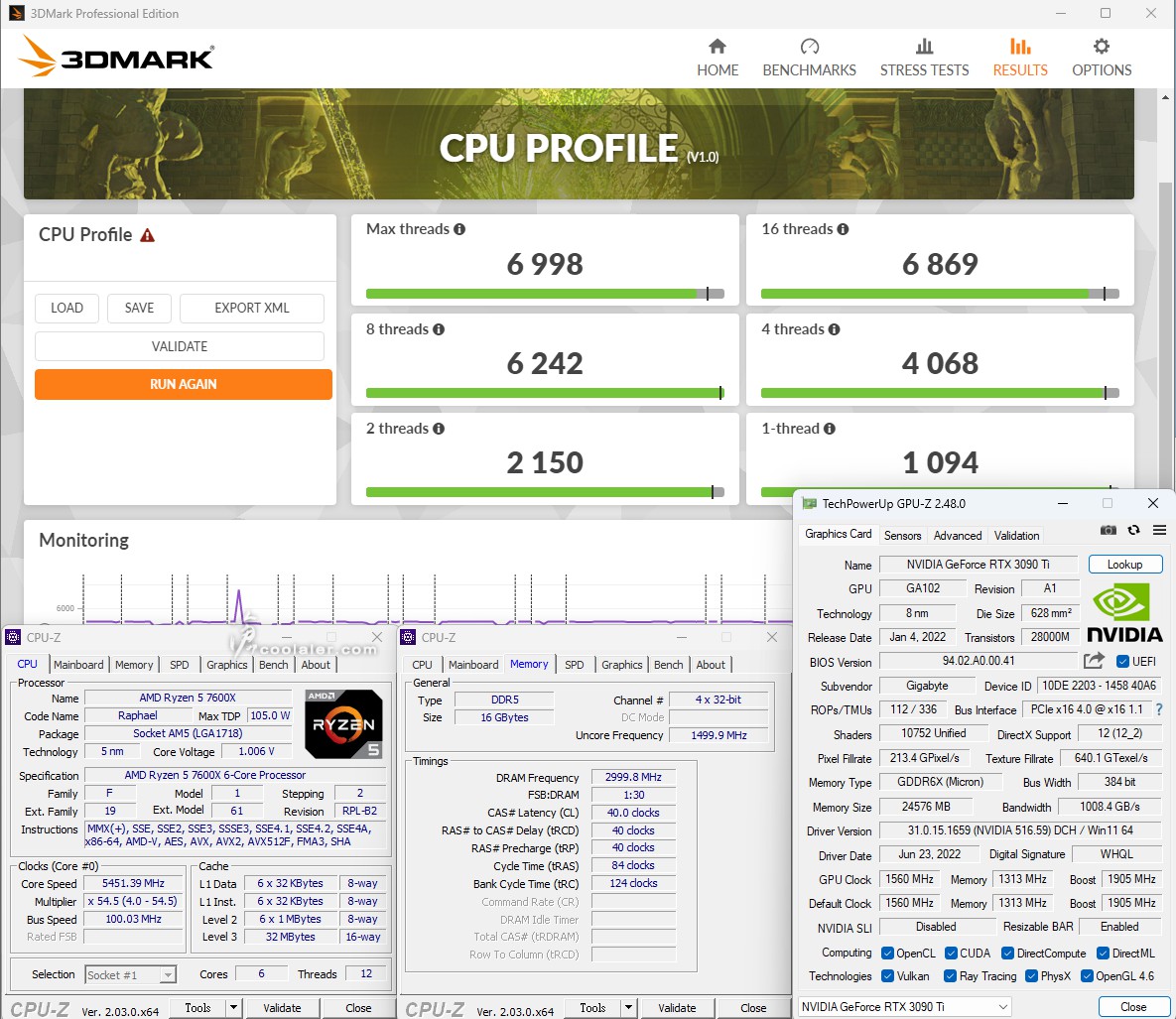
Task: Open Mainboard tab in CPU-Z processor window
Action: (78, 665)
